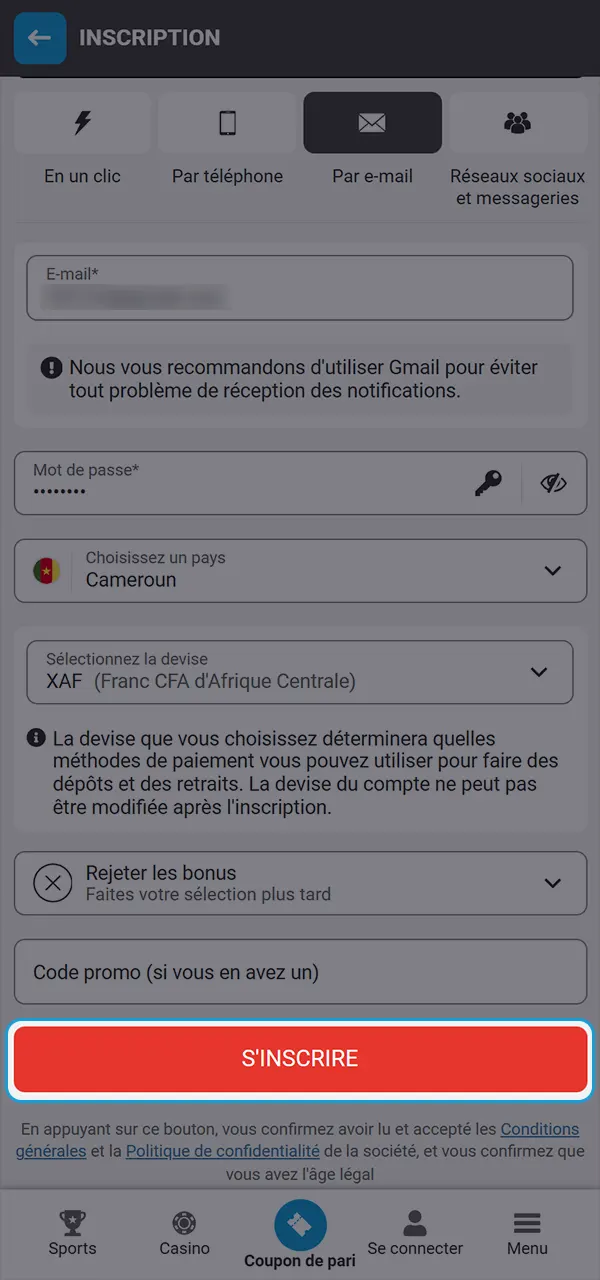Click the back arrow button
Viewport: 600px width, 1280px height.
point(40,38)
